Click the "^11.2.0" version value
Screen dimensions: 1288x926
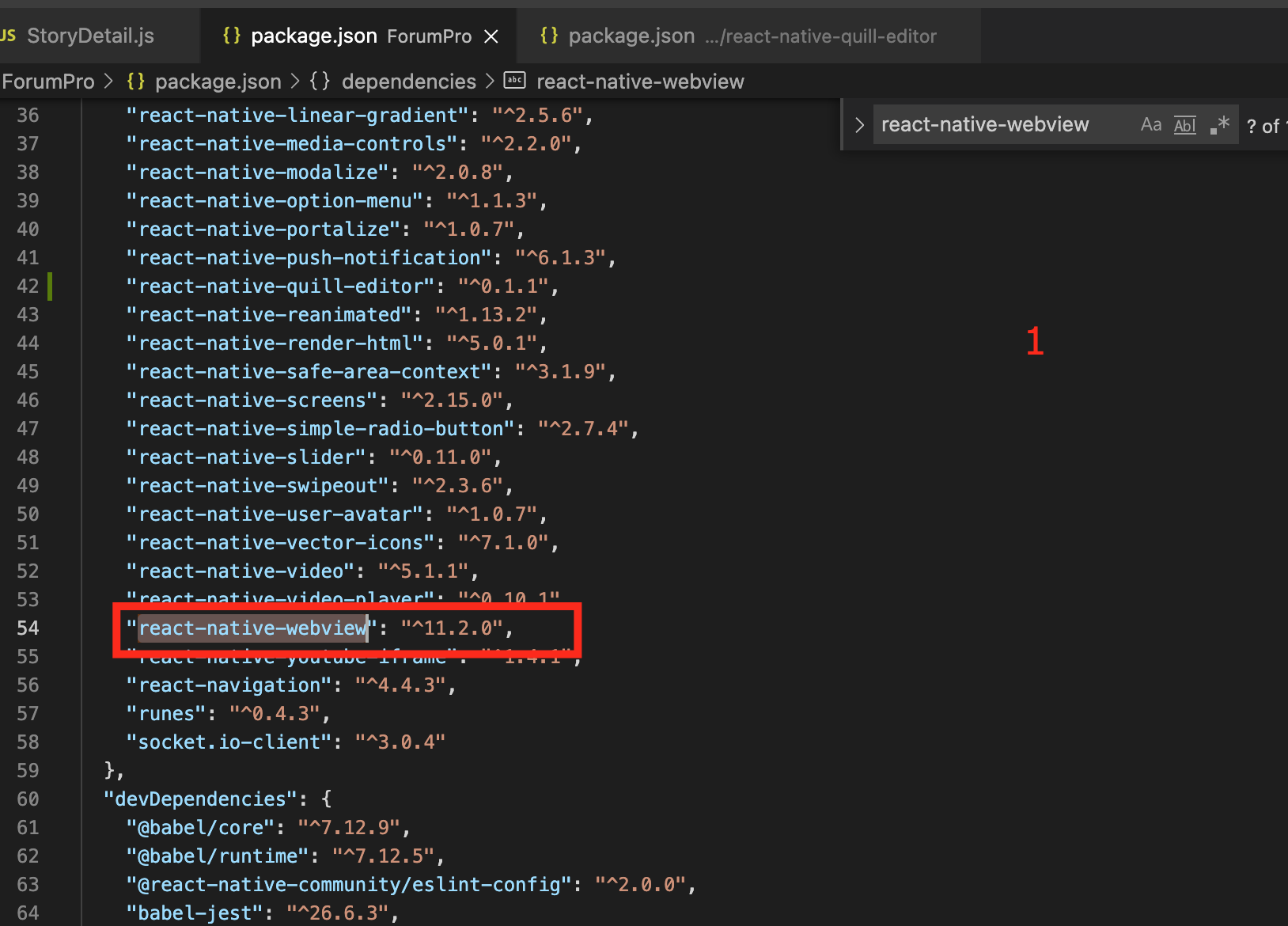[x=452, y=628]
